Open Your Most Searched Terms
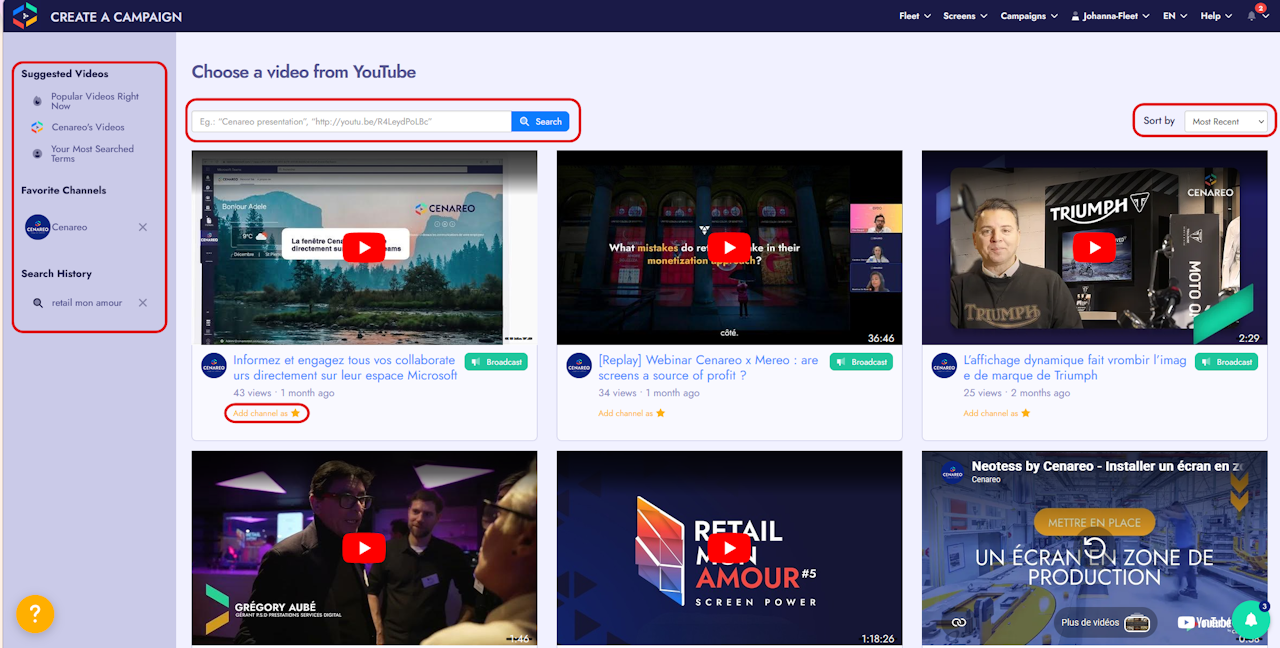The height and width of the screenshot is (648, 1280). [92, 154]
